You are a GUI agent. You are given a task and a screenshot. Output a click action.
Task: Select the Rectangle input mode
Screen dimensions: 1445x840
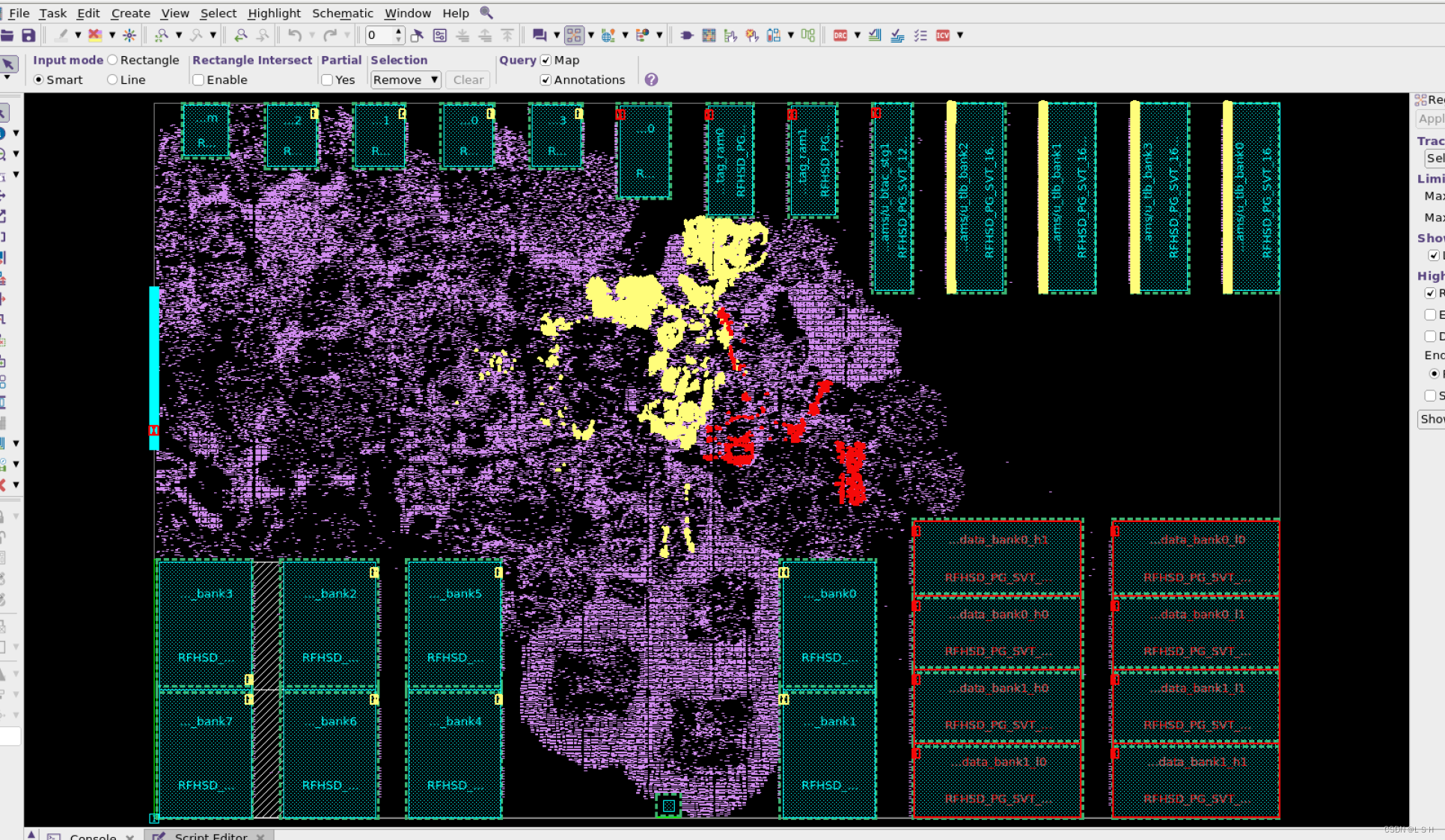(x=111, y=60)
